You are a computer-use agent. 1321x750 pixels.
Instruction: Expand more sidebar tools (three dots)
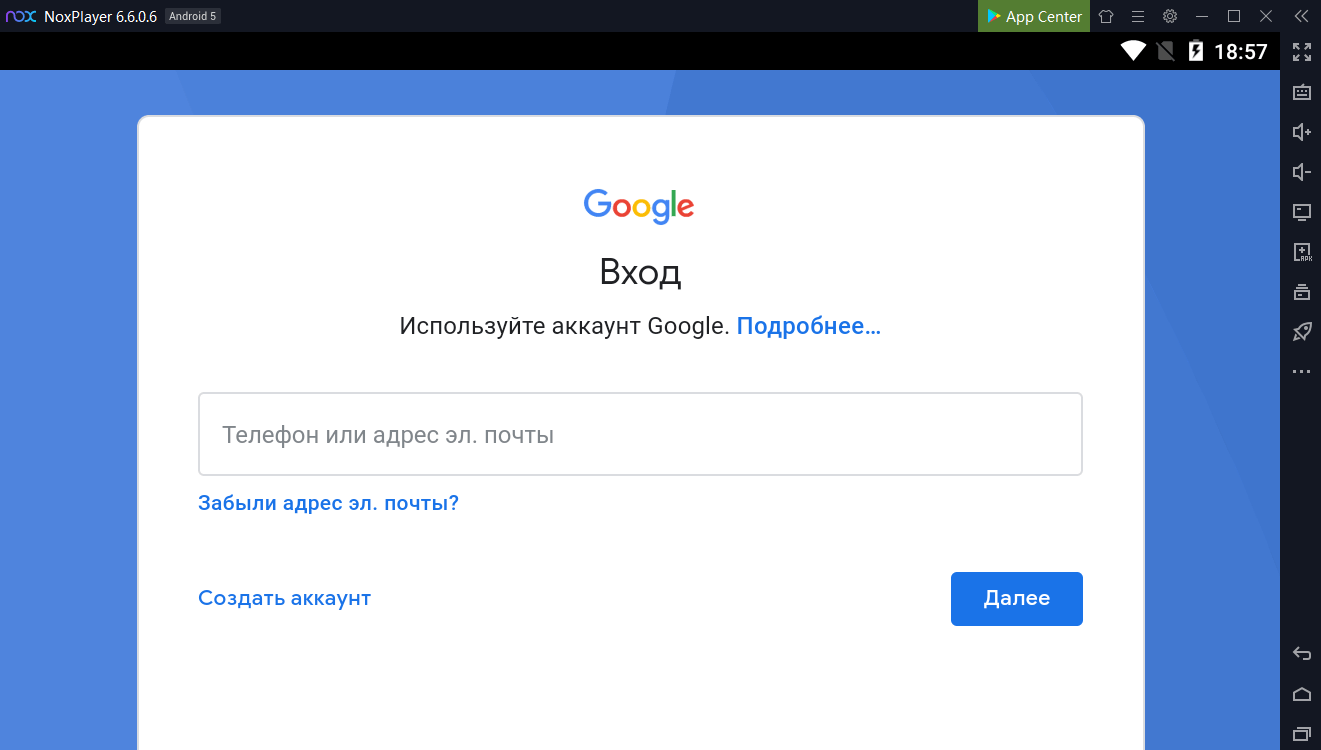point(1301,372)
